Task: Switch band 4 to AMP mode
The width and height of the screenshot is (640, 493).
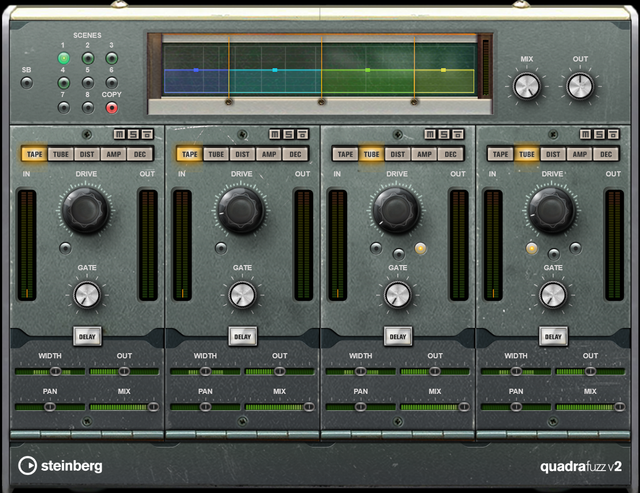Action: pyautogui.click(x=580, y=154)
